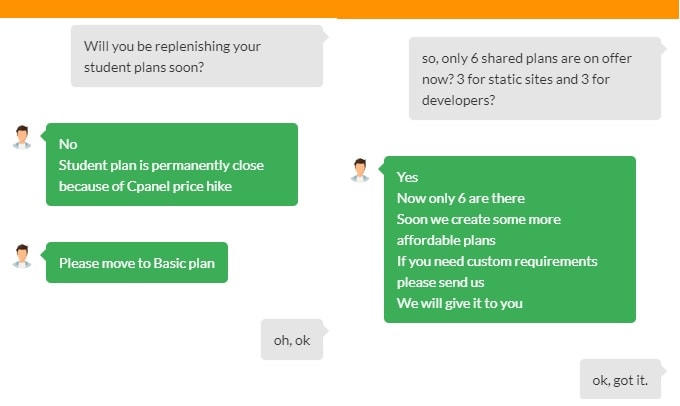Click the agent avatar beside 'No Student plan' message
The image size is (680, 406).
22,138
